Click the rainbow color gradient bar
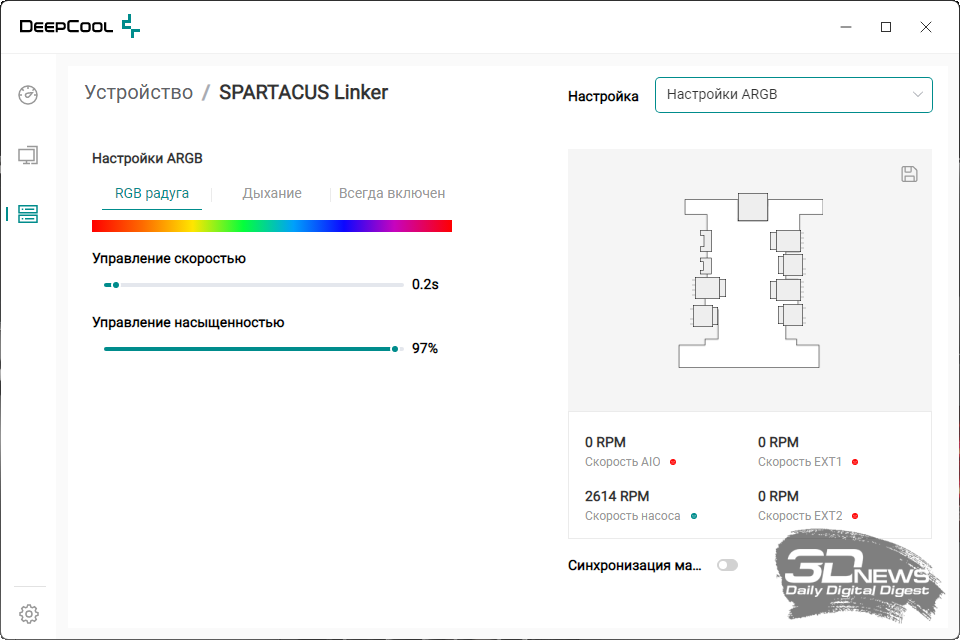This screenshot has height=640, width=960. pos(272,226)
